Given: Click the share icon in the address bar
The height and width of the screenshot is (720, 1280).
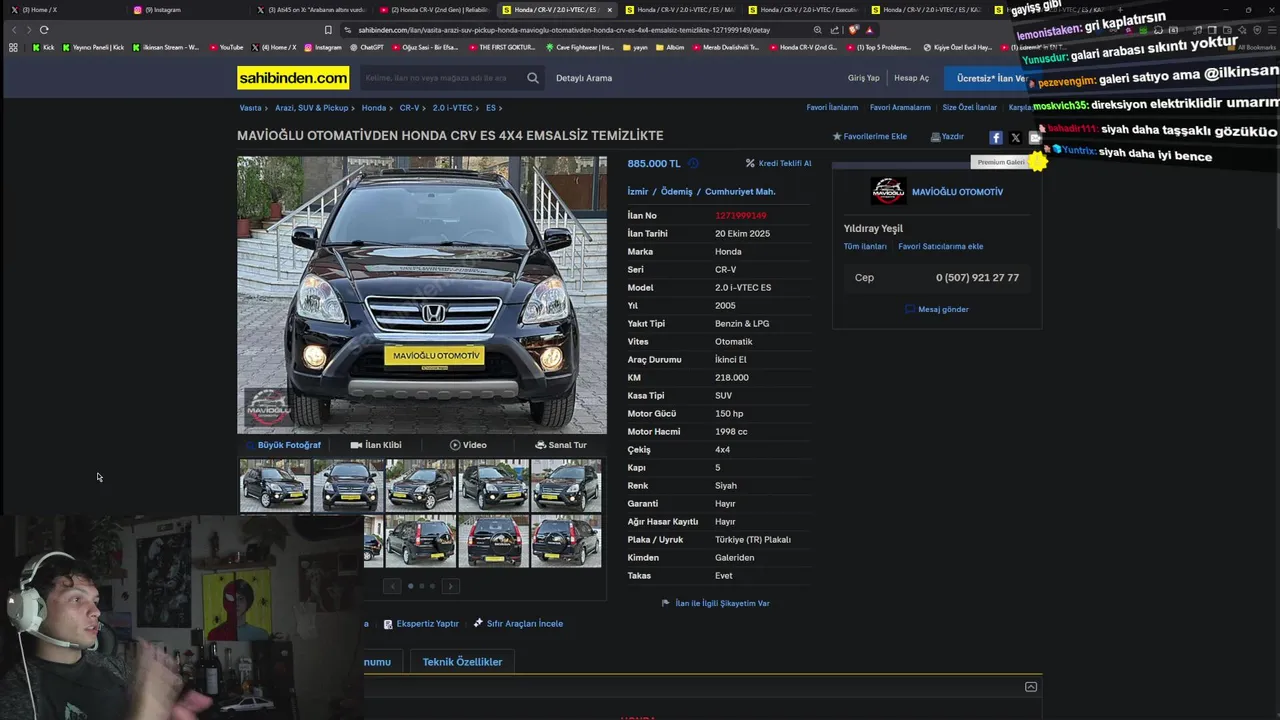Looking at the screenshot, I should pos(835,30).
